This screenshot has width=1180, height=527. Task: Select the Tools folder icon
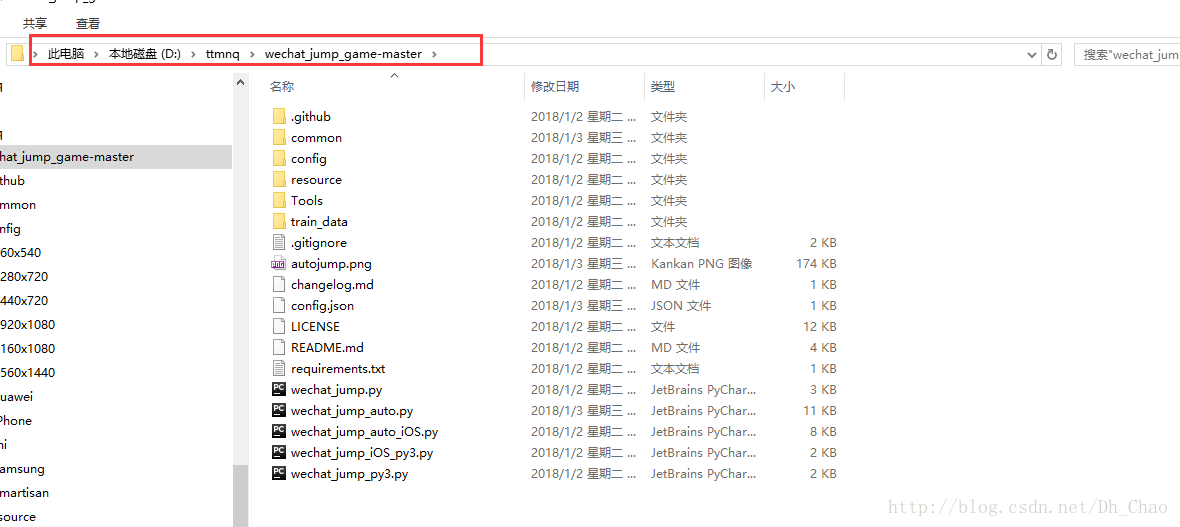[x=278, y=201]
